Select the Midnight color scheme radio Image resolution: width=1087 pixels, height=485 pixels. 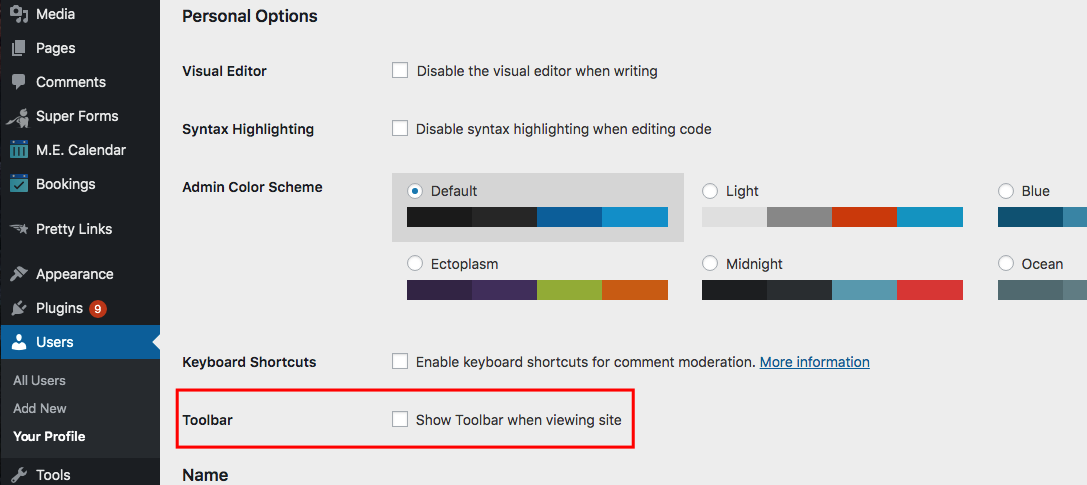coord(710,263)
